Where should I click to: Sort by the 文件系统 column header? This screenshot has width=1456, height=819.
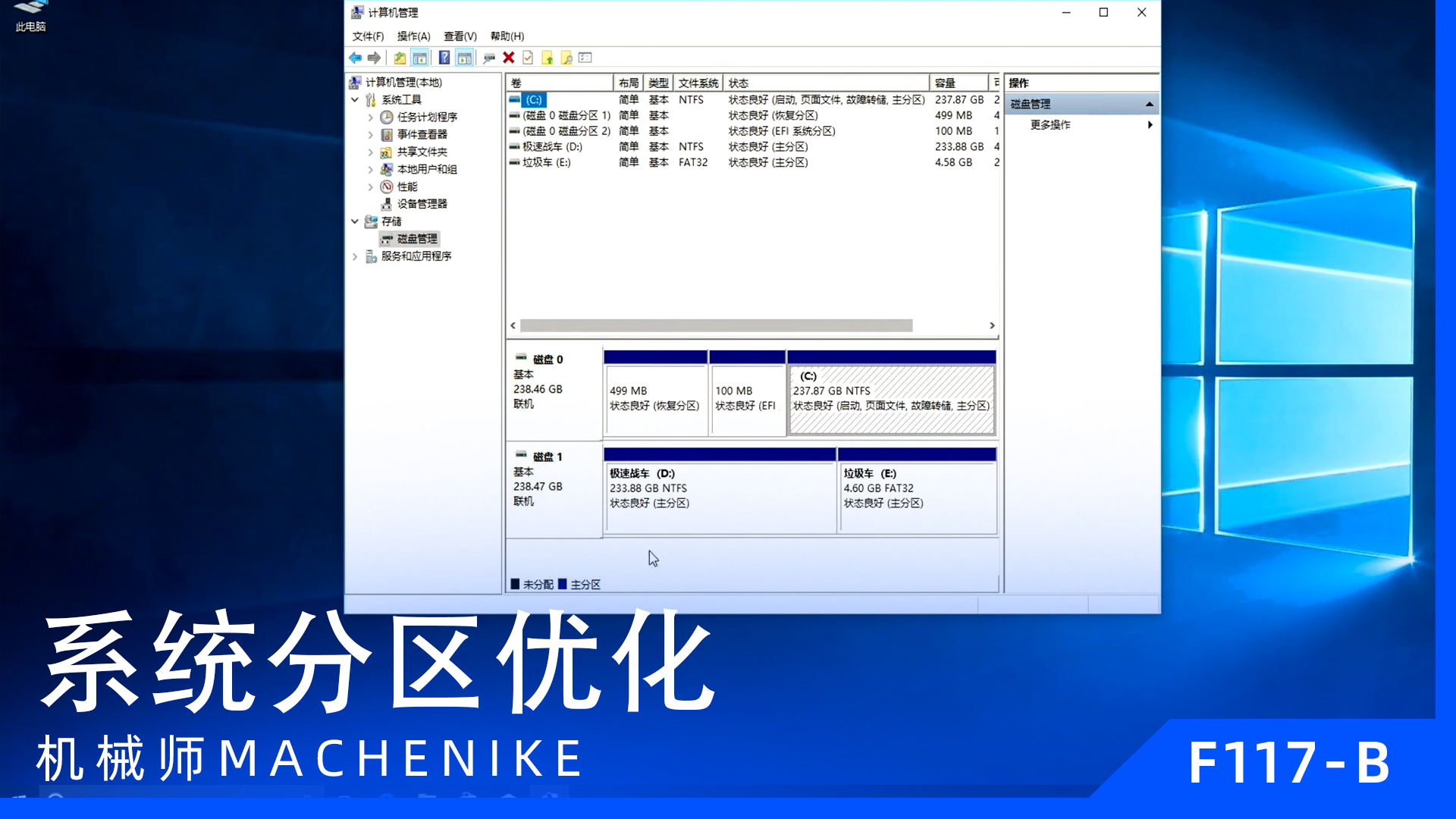coord(698,83)
